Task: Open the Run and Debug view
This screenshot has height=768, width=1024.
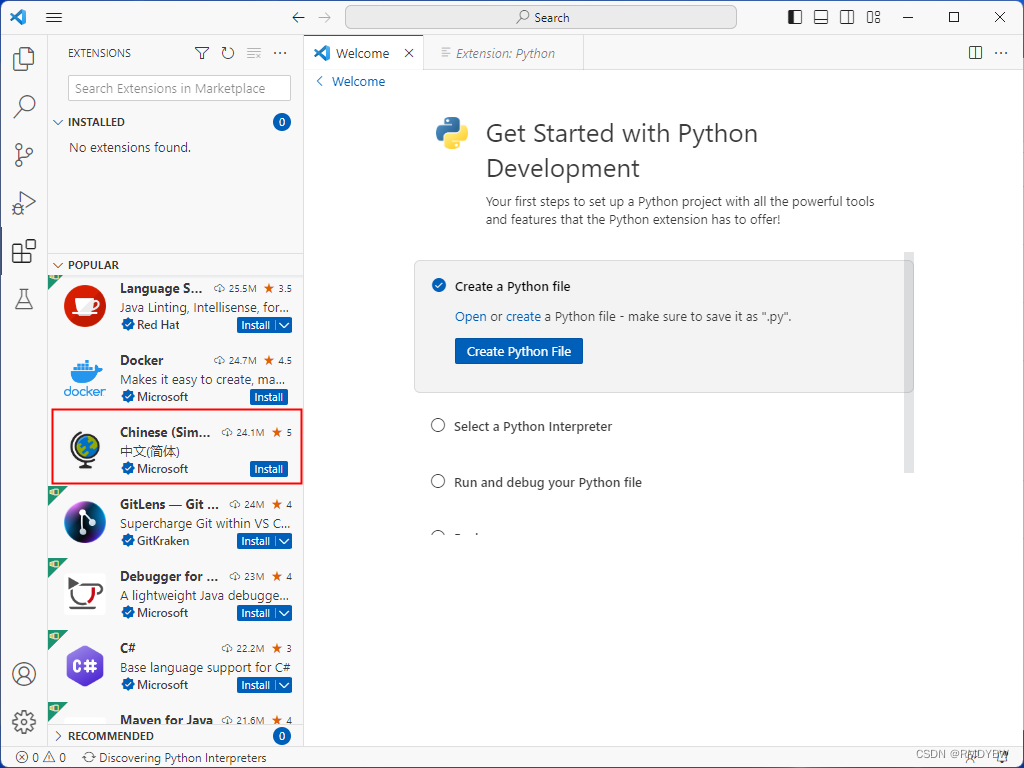Action: click(x=23, y=203)
